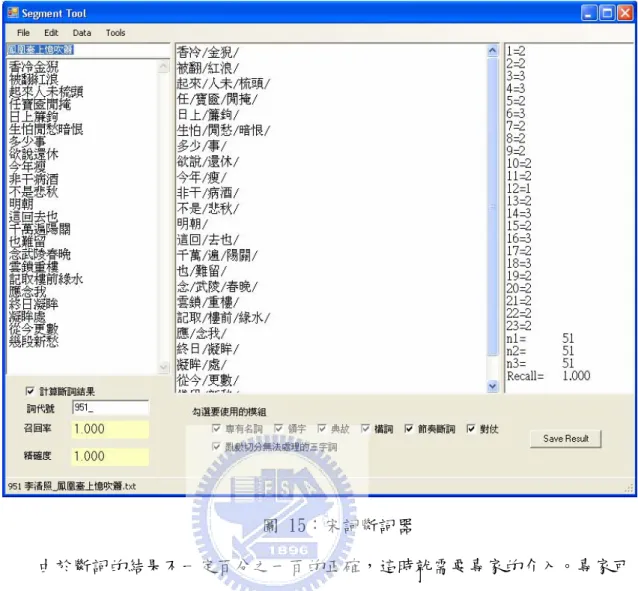The image size is (638, 591).
Task: Select line 香冷金猊 in left poem list
Action: click(34, 67)
